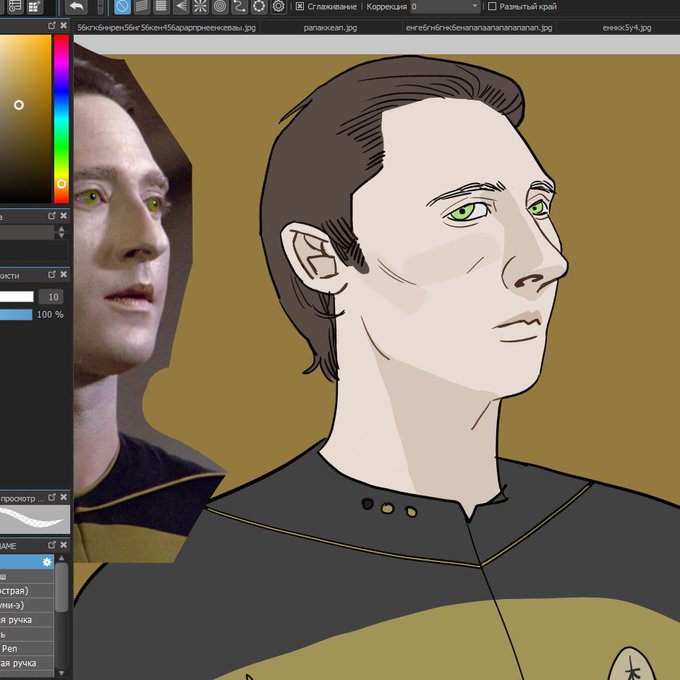Click the down arrow of the brush list scrollbar
This screenshot has width=680, height=680.
click(x=62, y=673)
